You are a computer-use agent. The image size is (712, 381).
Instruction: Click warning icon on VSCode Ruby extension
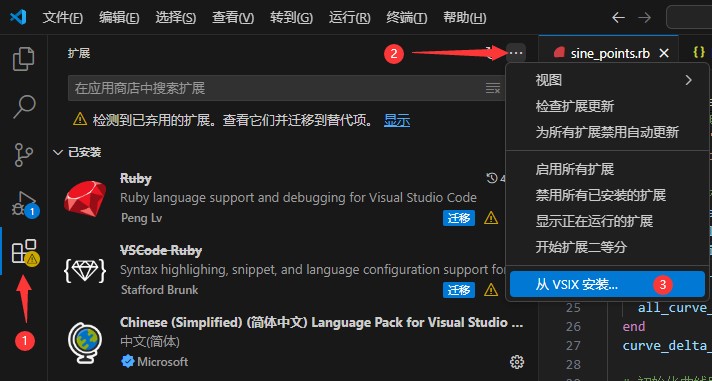pyautogui.click(x=491, y=289)
